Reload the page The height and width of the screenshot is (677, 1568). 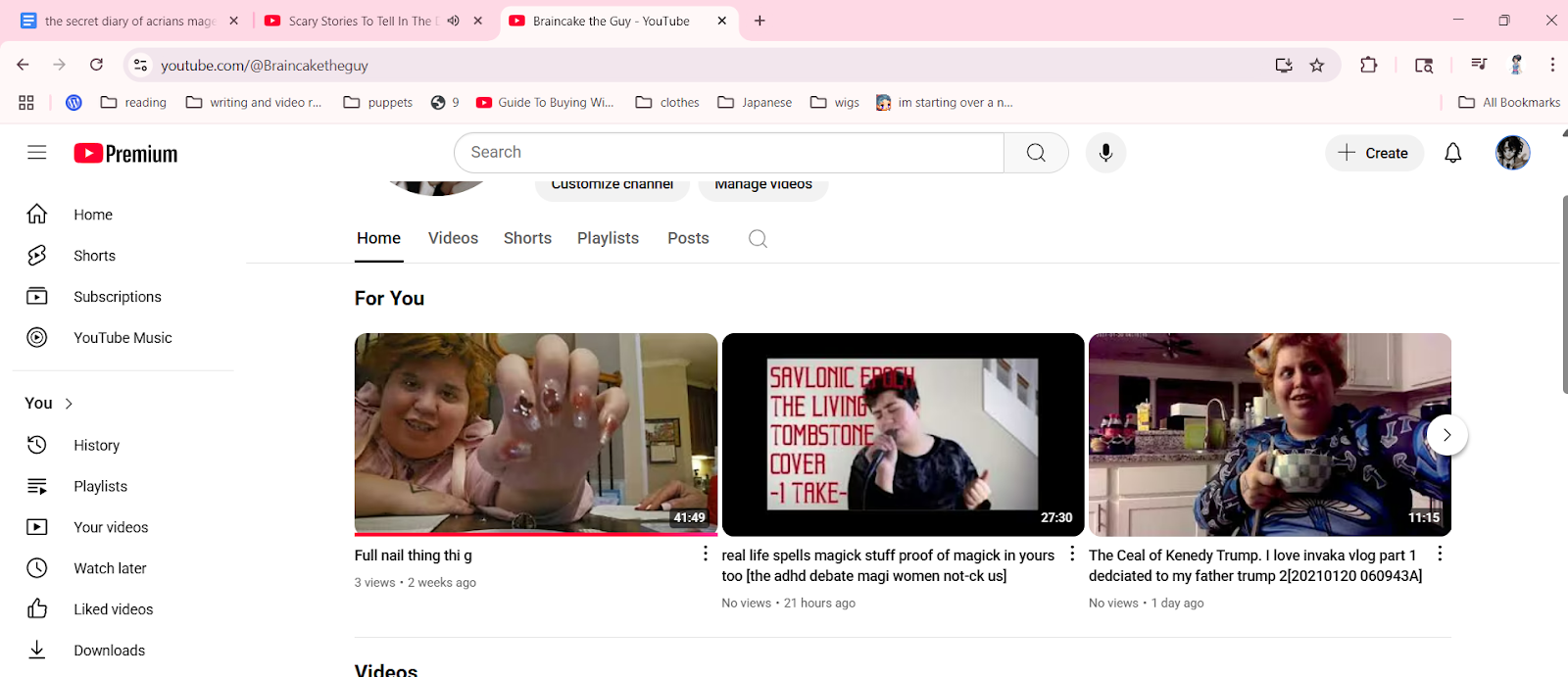(x=96, y=65)
